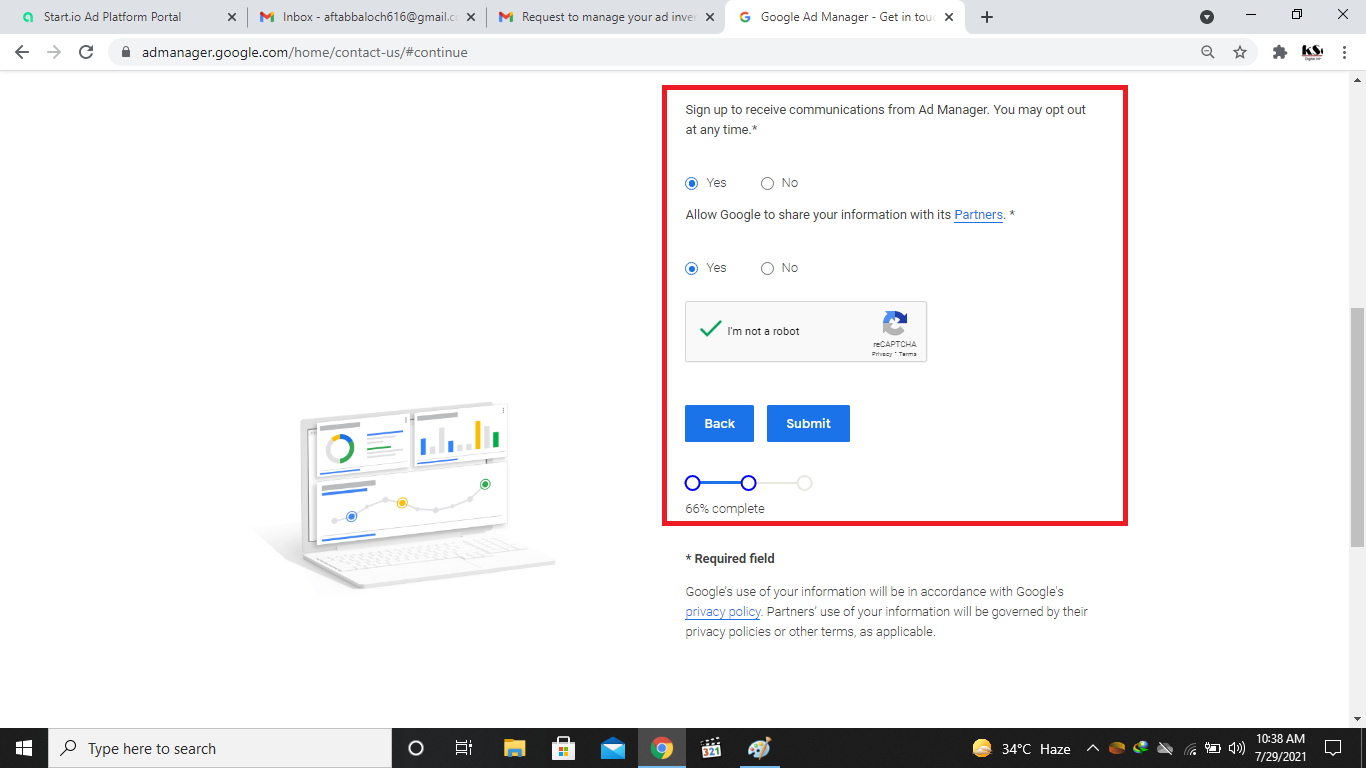Screen dimensions: 1366x768
Task: Click the Wi-Fi network icon in the system tray
Action: click(1190, 748)
